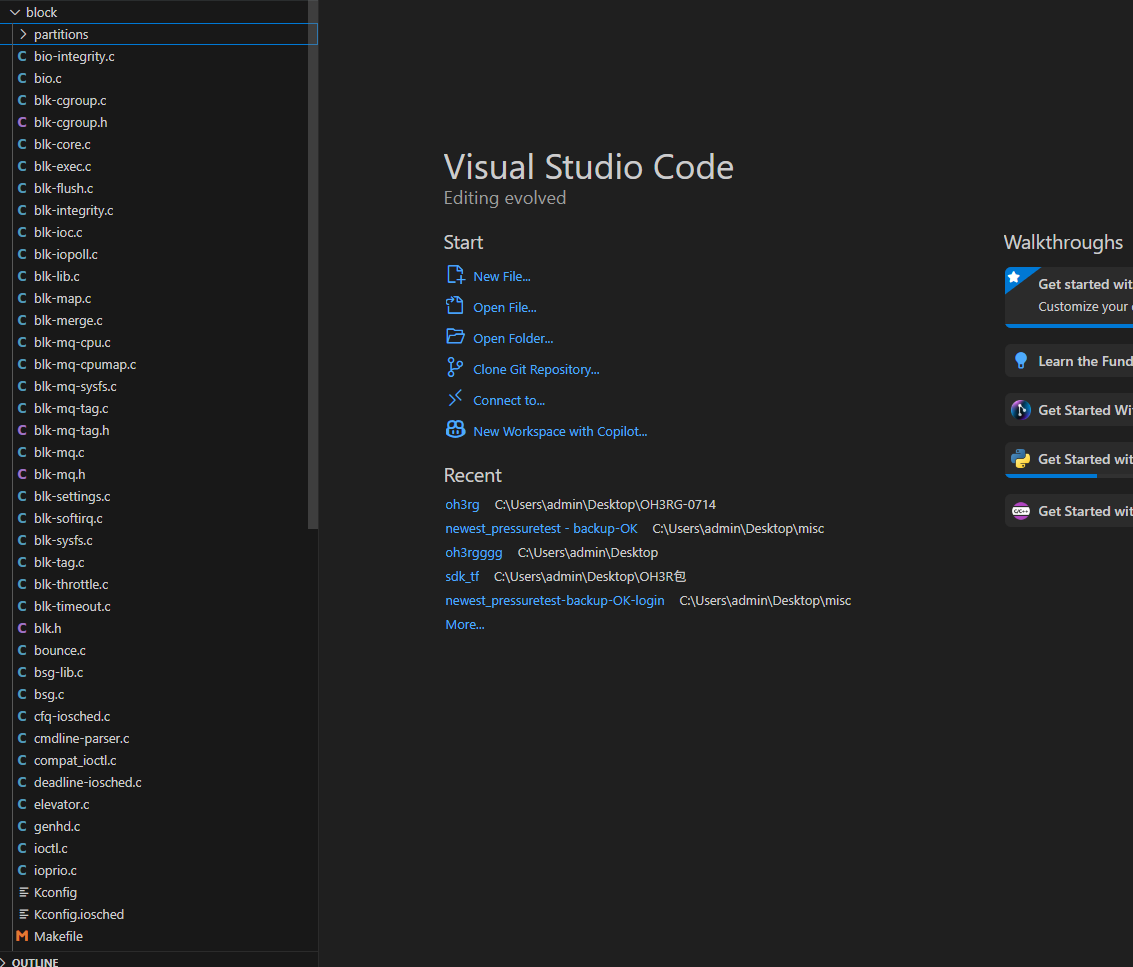1133x967 pixels.
Task: Click the Open File icon
Action: (455, 306)
